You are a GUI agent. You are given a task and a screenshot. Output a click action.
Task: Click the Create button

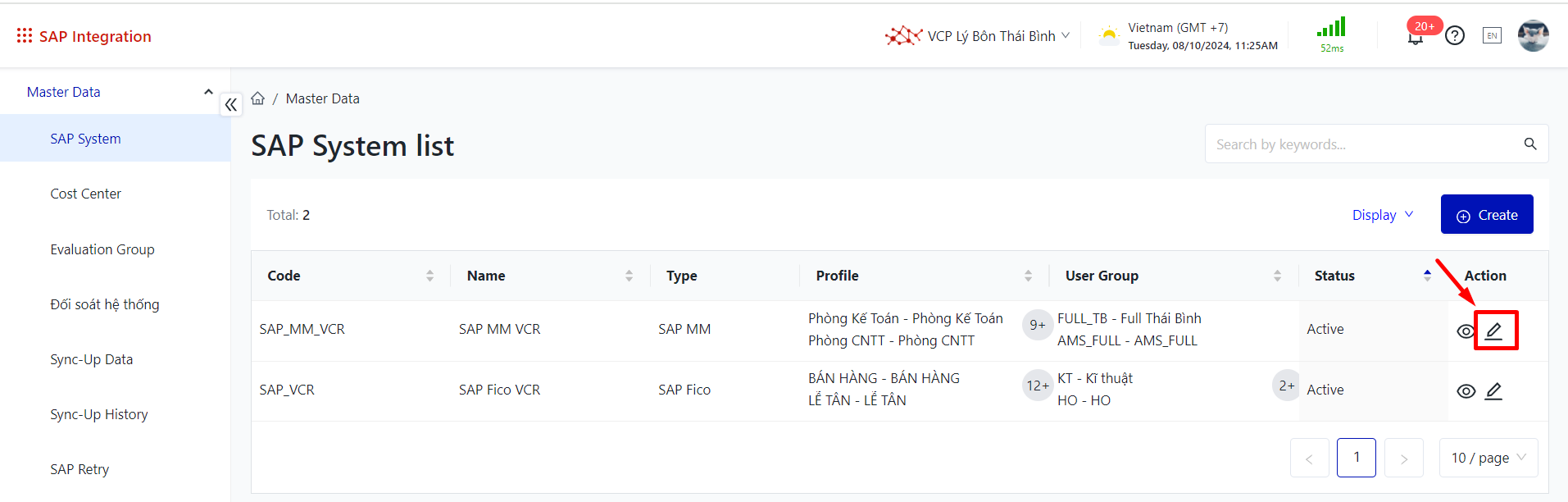pos(1487,215)
